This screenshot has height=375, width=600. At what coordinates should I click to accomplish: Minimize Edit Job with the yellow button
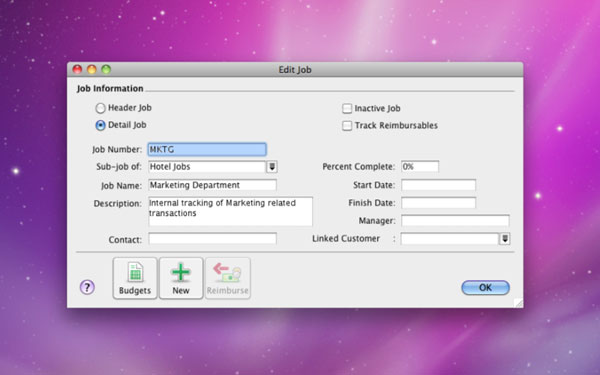[x=92, y=69]
